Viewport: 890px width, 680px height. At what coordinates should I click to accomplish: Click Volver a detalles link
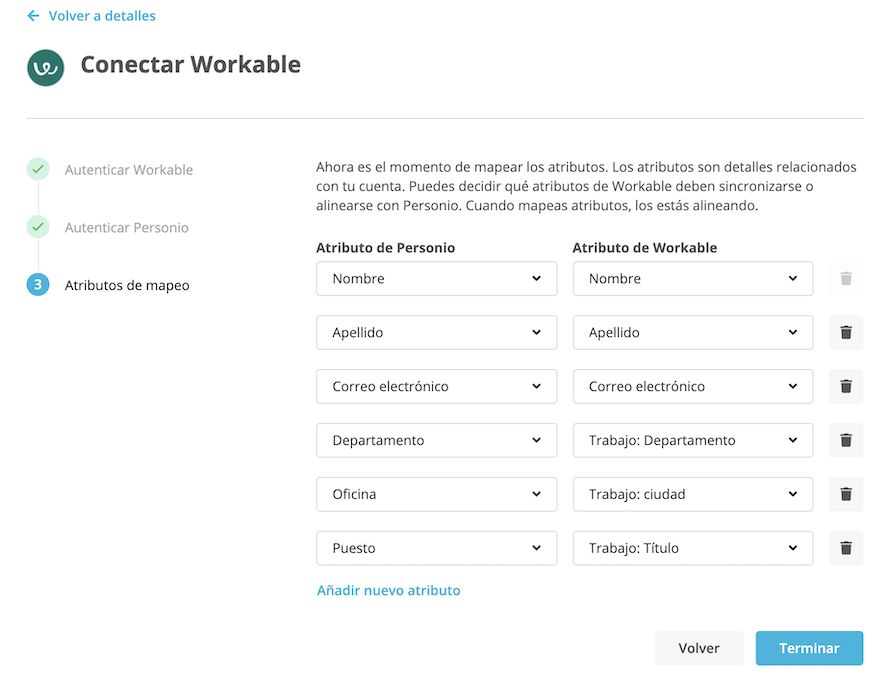pyautogui.click(x=102, y=16)
